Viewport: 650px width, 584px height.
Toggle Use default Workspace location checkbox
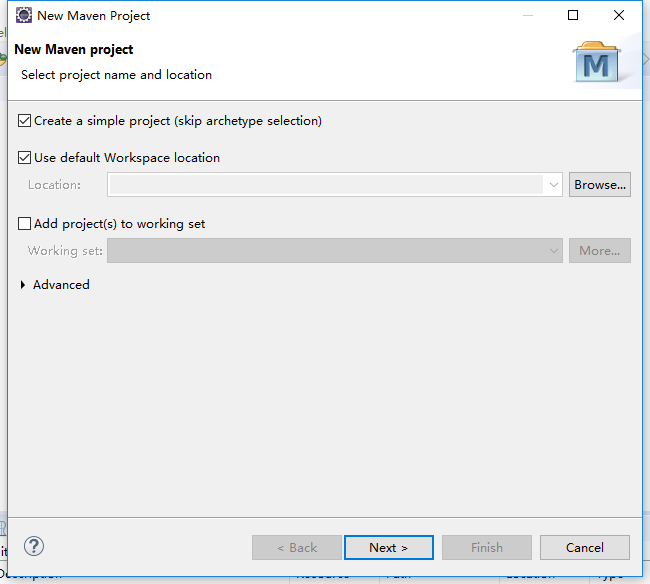[x=24, y=158]
